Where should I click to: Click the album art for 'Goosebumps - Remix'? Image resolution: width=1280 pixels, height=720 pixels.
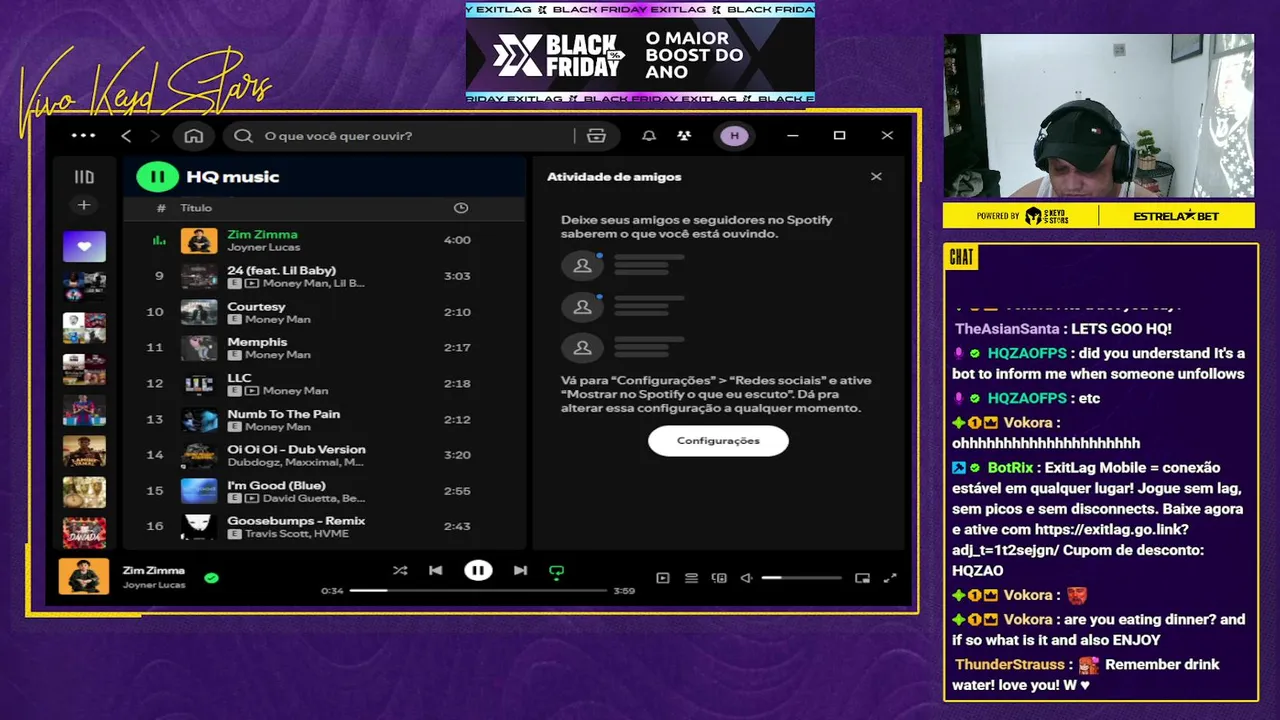pyautogui.click(x=199, y=527)
